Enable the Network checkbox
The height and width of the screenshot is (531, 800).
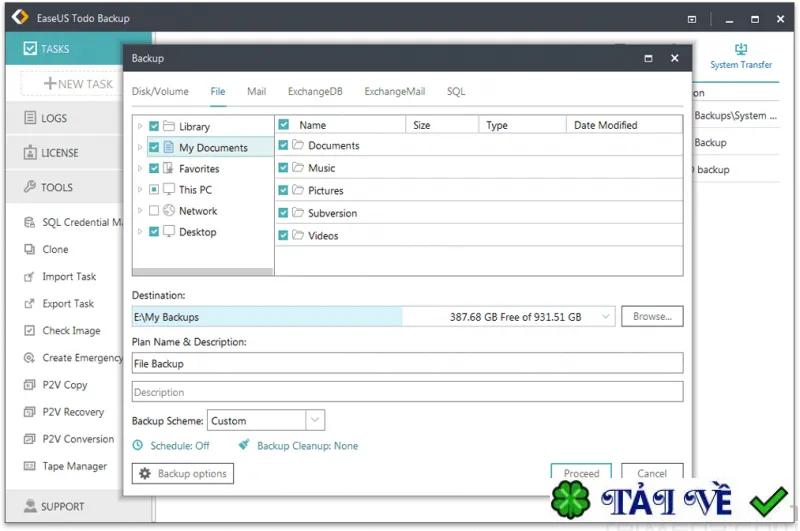[x=154, y=211]
